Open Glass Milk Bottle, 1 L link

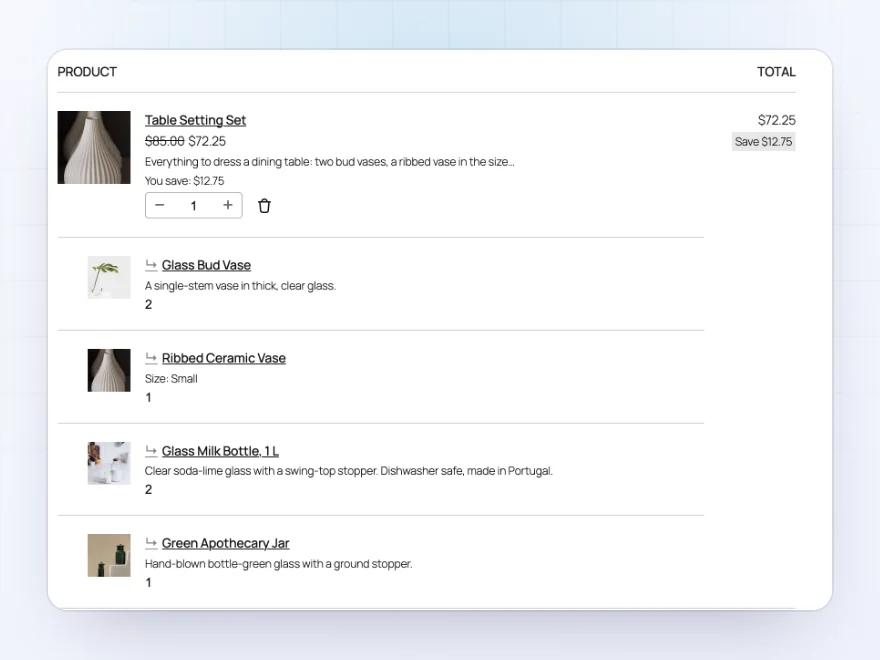click(x=220, y=451)
